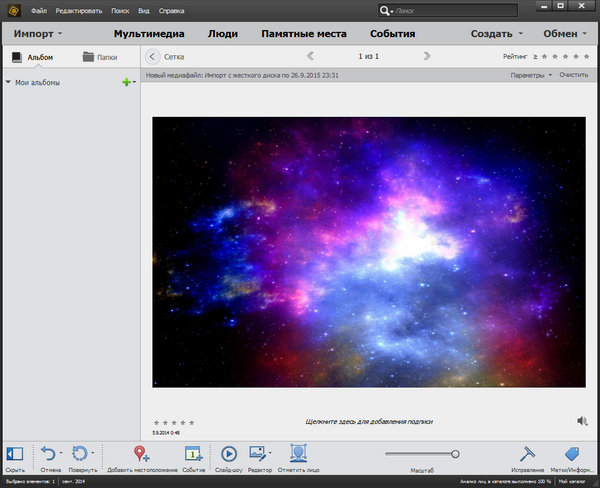Go back to Сетка grid view
The image size is (600, 488).
click(x=153, y=57)
